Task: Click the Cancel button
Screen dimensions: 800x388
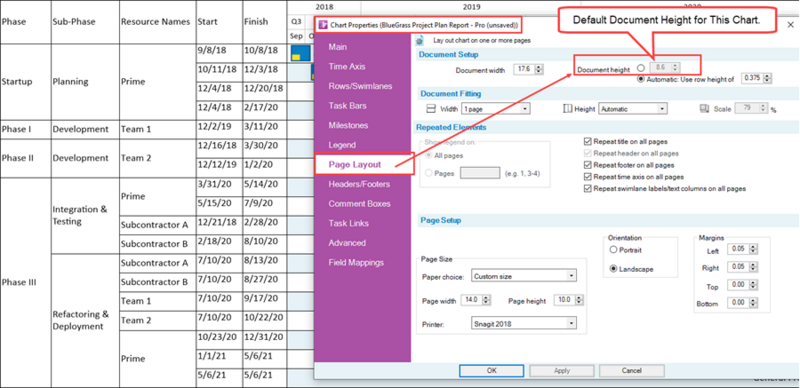Action: pyautogui.click(x=632, y=371)
